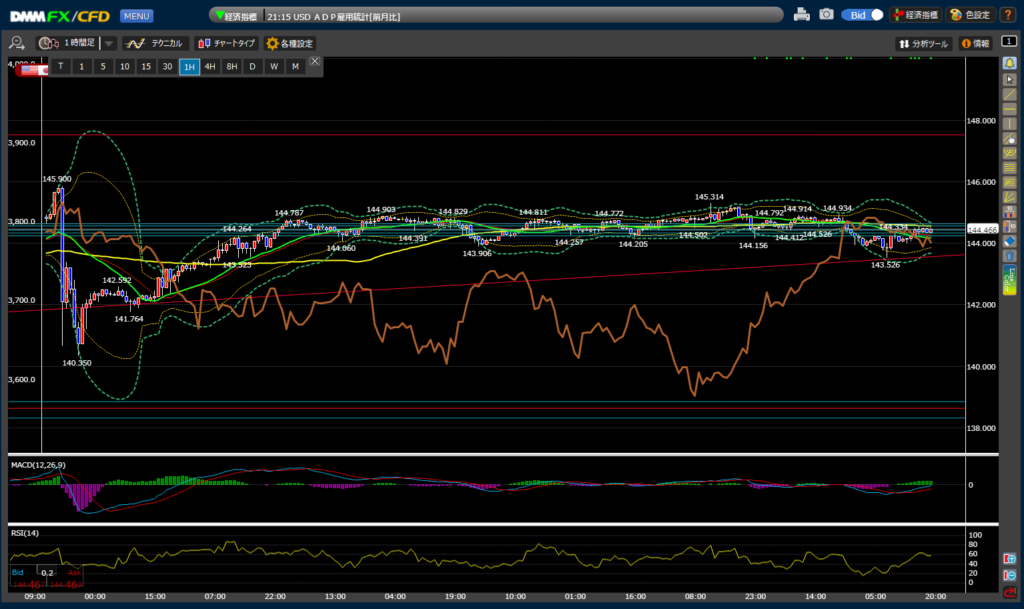Click the alert bell icon in sidebar
The width and height of the screenshot is (1024, 609).
(1010, 63)
